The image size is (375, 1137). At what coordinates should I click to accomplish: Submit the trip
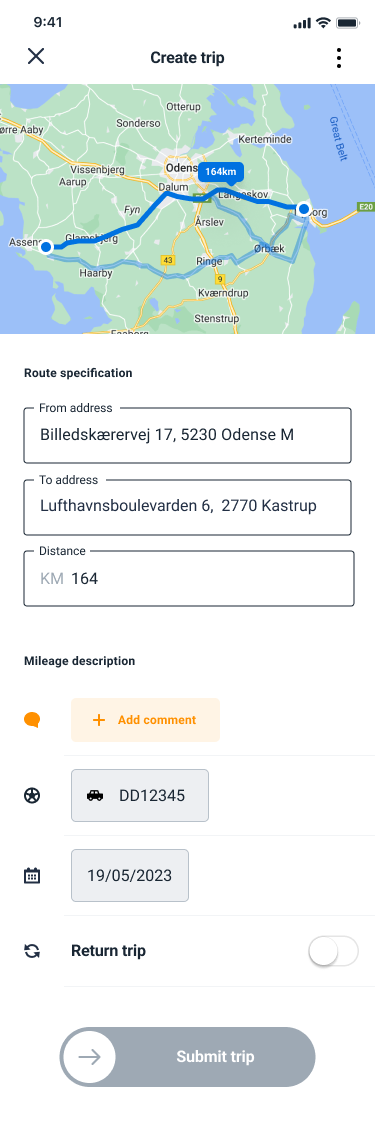(188, 1057)
